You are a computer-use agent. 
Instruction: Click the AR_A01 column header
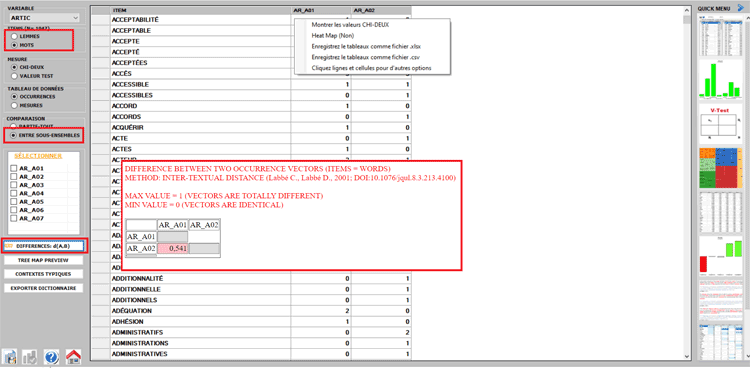pyautogui.click(x=321, y=10)
